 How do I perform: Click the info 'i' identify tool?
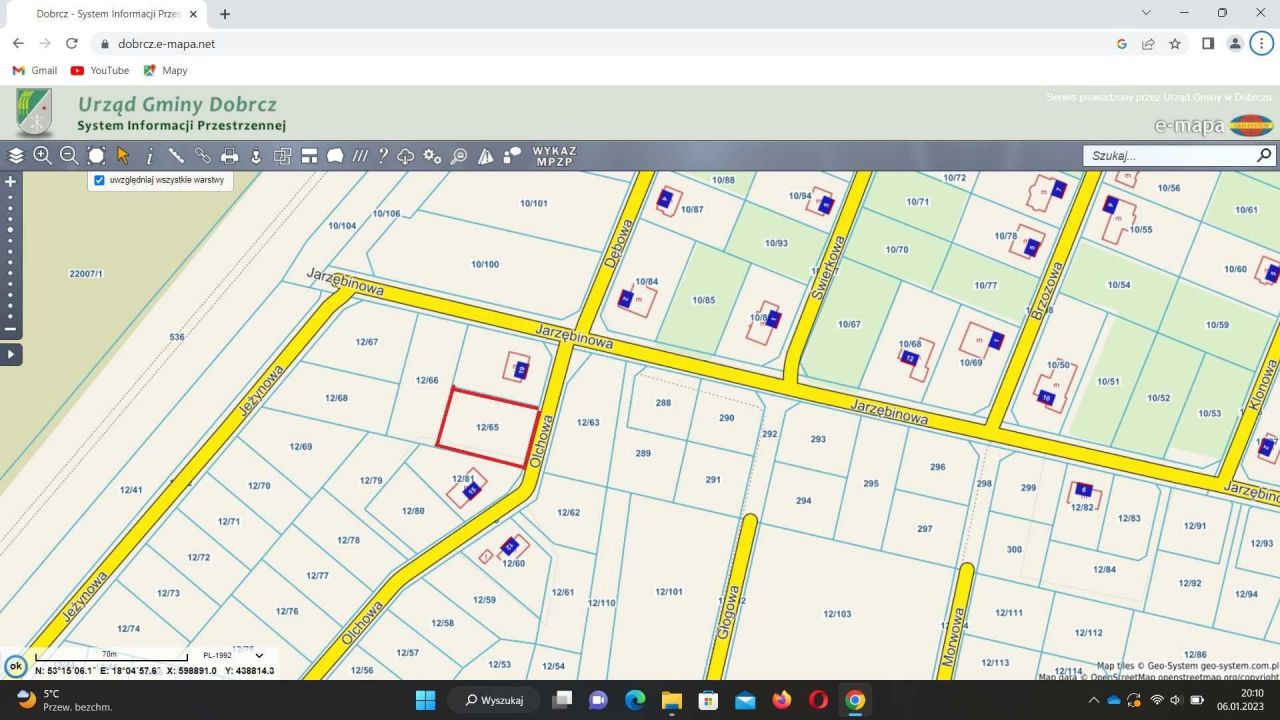click(x=150, y=155)
